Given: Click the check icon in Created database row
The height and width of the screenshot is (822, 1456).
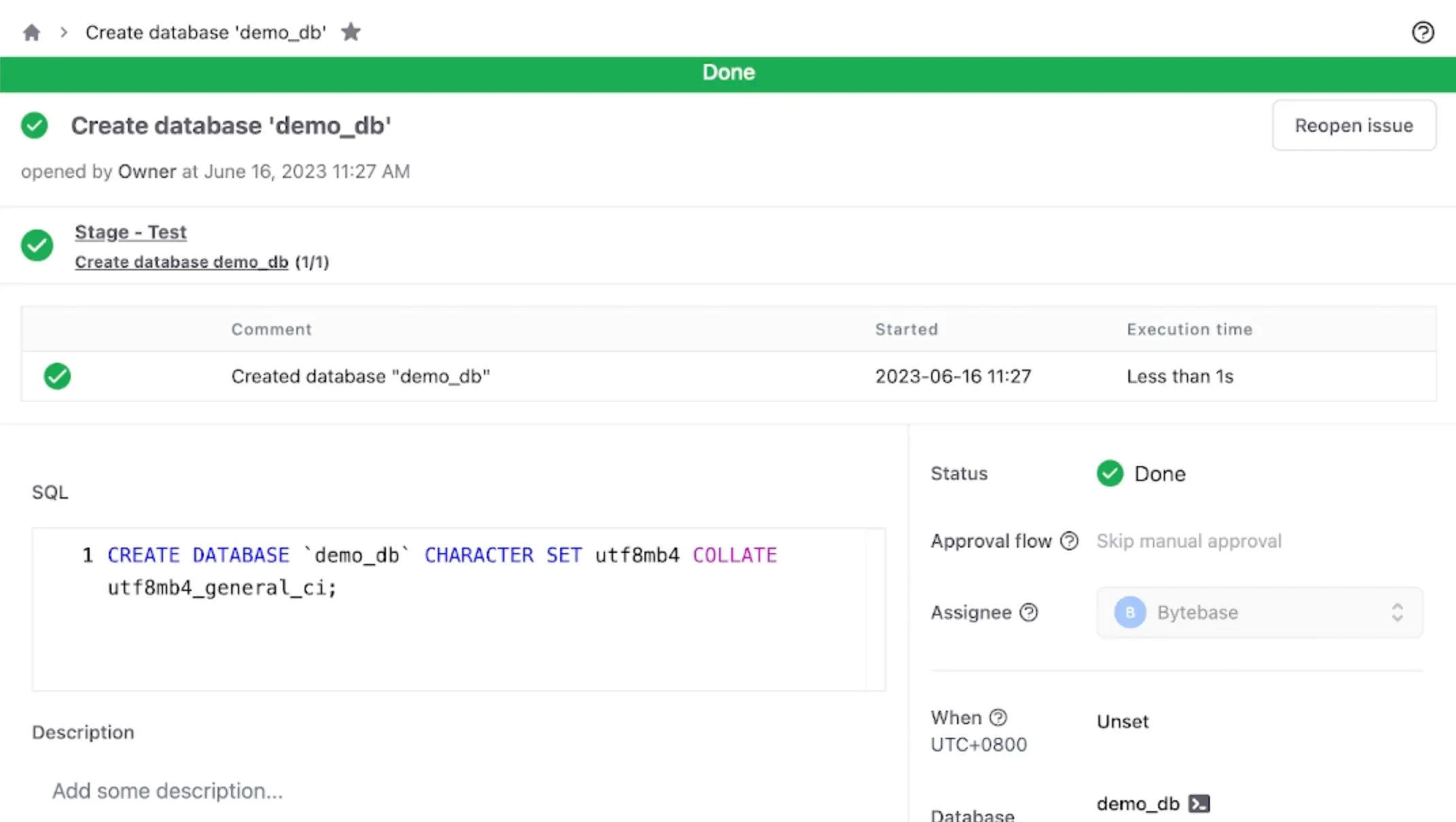Looking at the screenshot, I should coord(57,376).
